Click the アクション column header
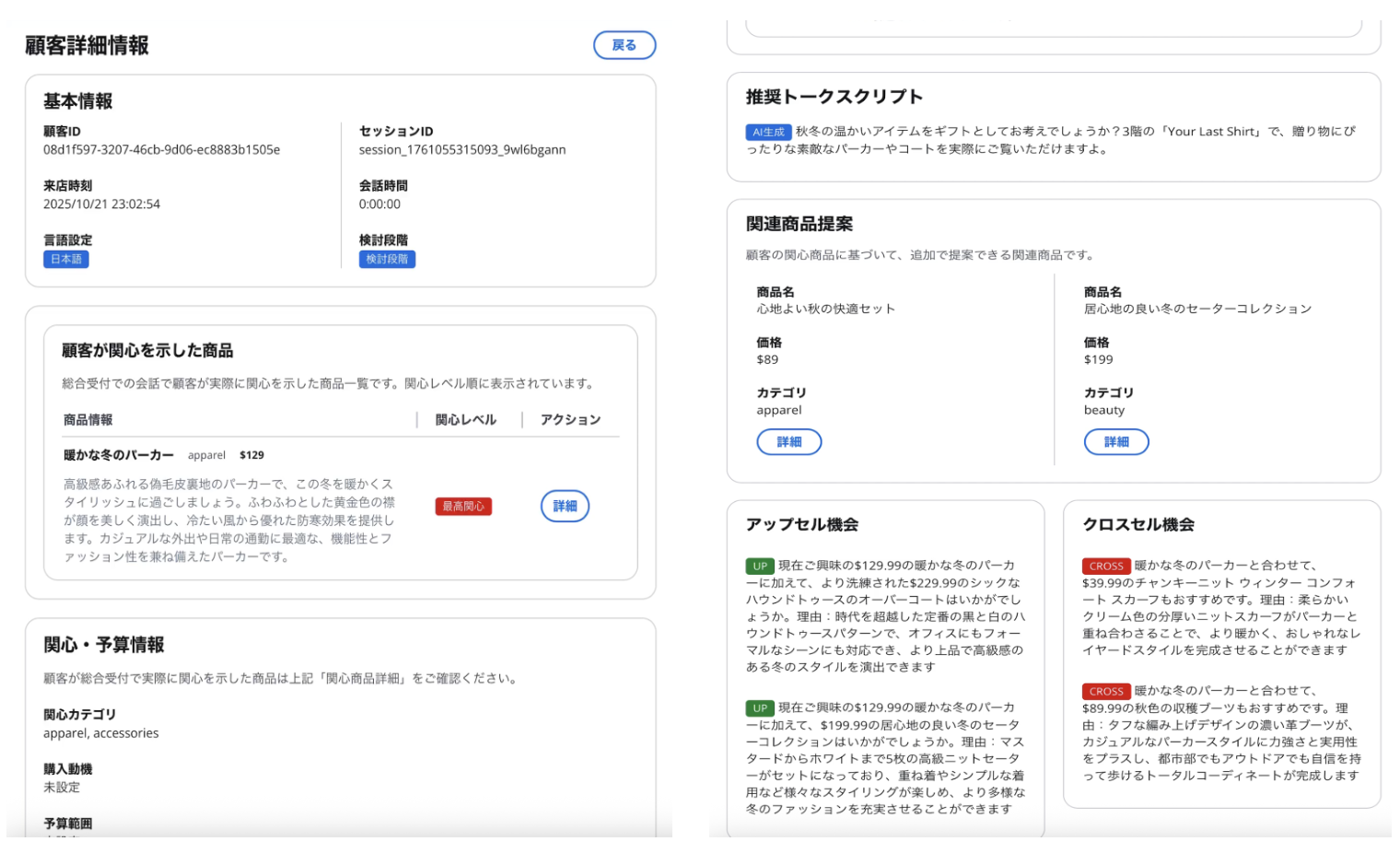 click(x=570, y=420)
